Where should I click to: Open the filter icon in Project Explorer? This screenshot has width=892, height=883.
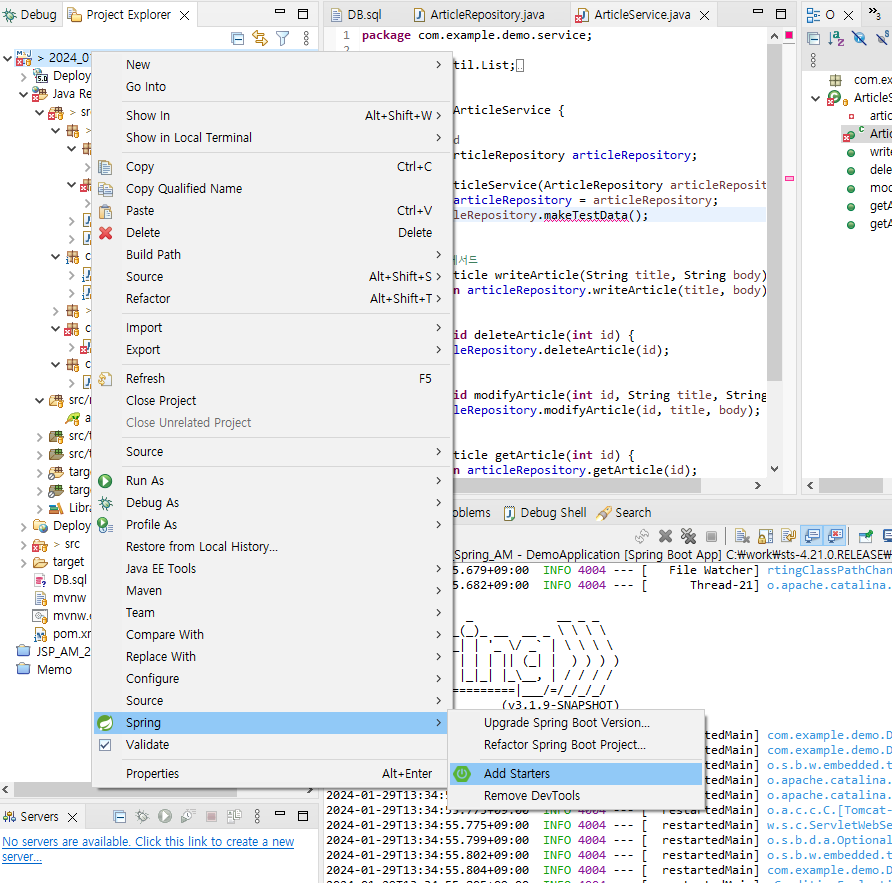(x=283, y=39)
